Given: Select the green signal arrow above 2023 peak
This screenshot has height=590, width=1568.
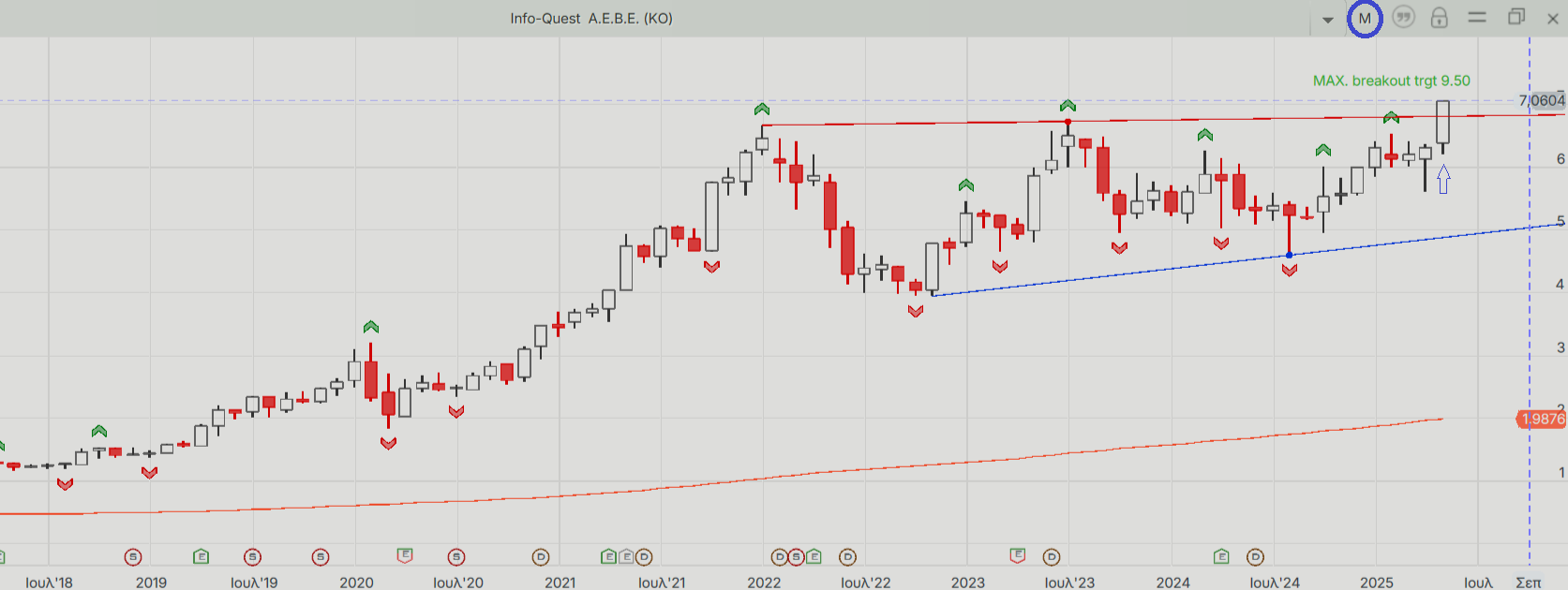Looking at the screenshot, I should tap(1068, 106).
